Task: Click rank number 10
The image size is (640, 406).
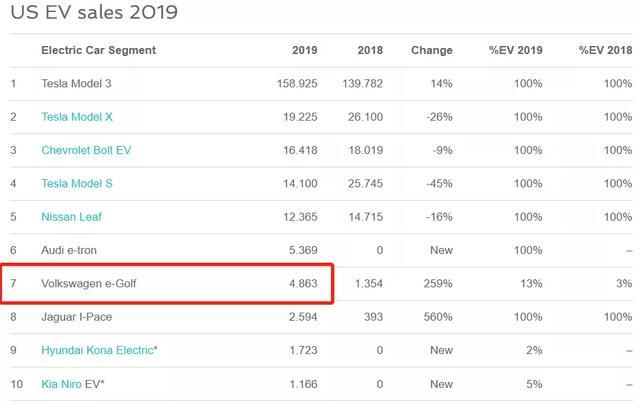Action: click(x=17, y=384)
